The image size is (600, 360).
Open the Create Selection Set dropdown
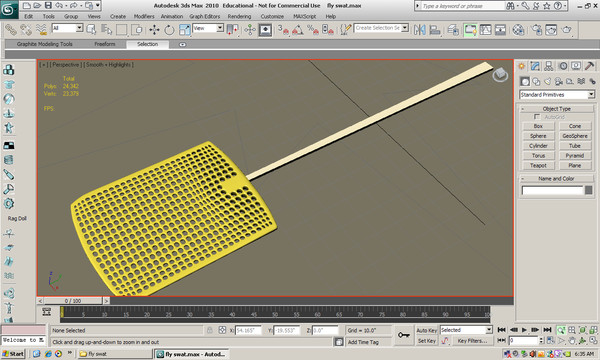pos(381,28)
